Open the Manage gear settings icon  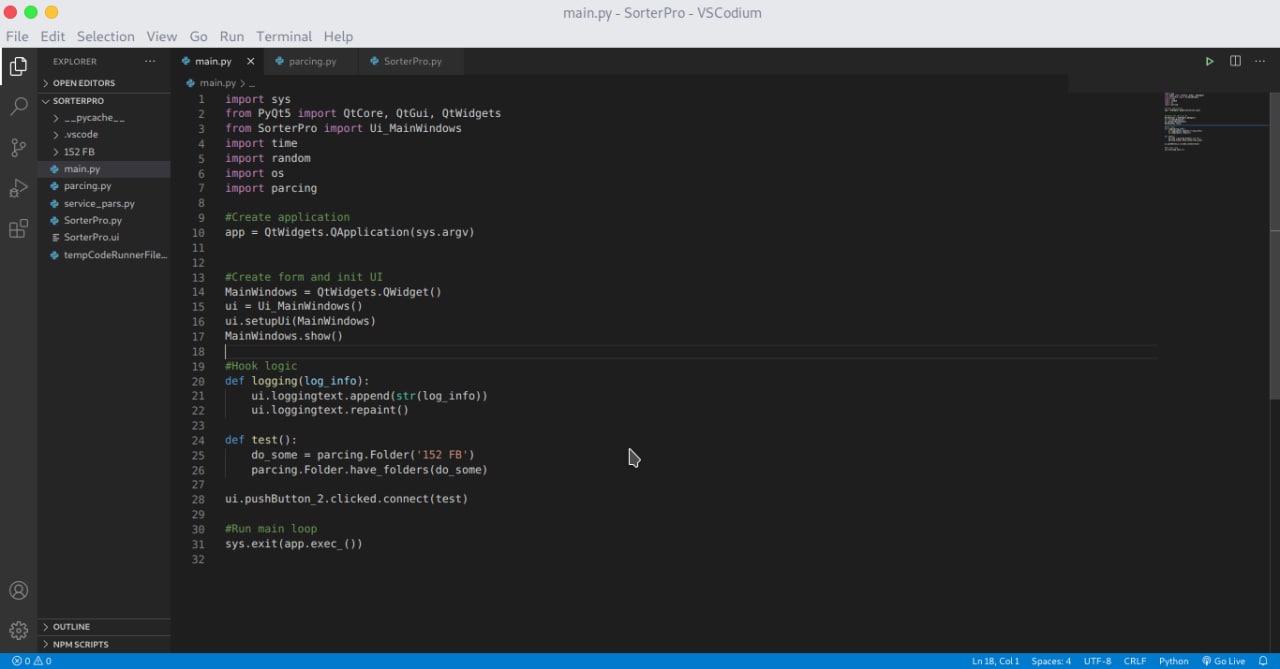point(18,630)
